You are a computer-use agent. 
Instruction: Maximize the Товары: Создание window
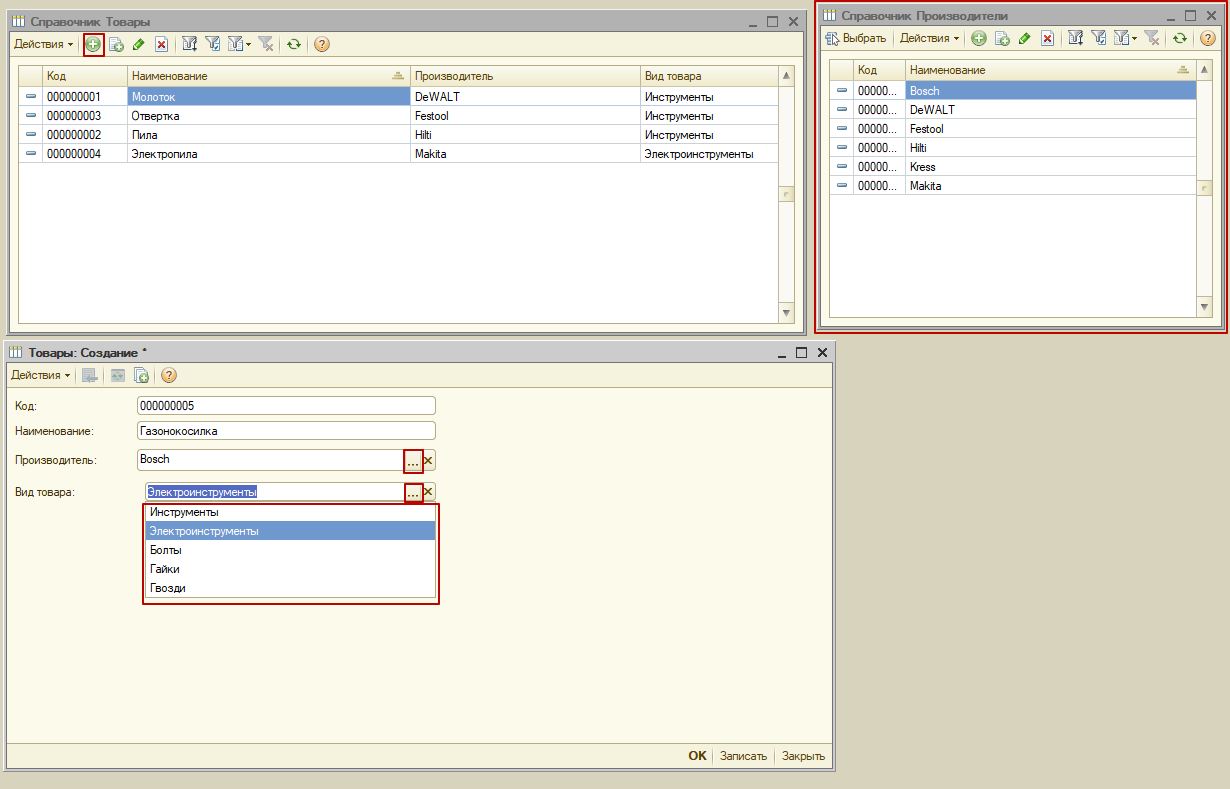[801, 352]
